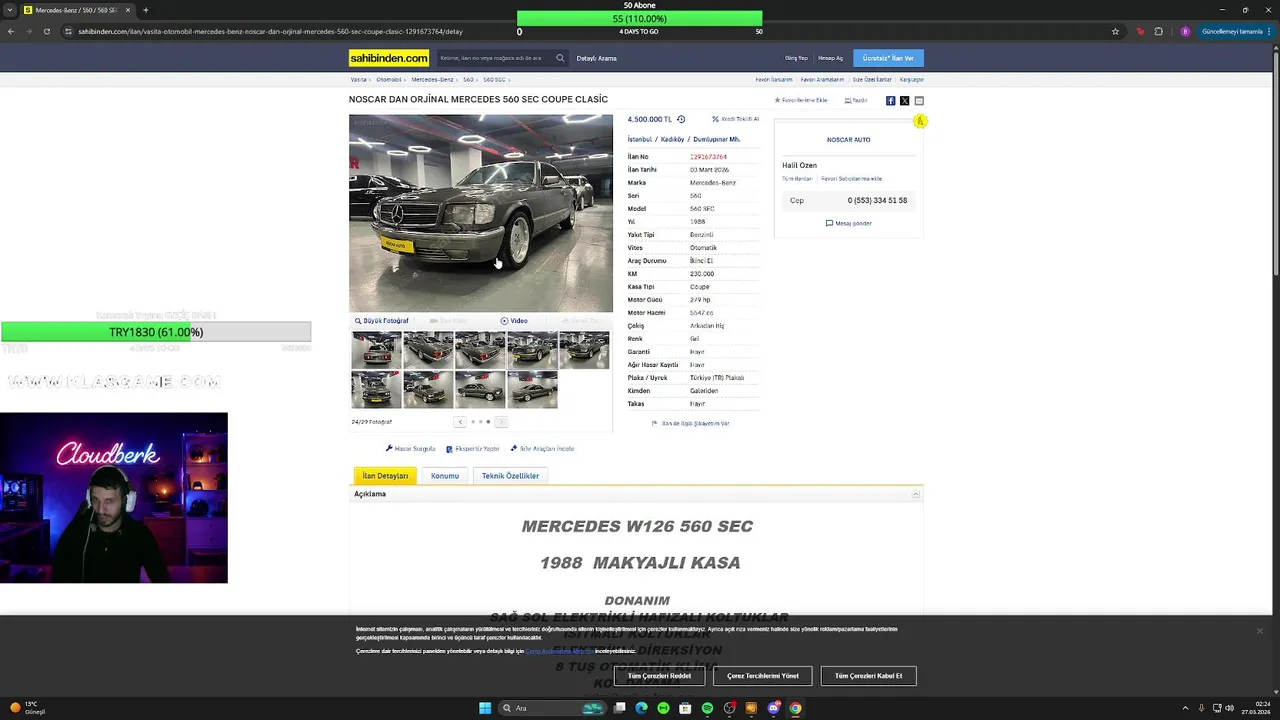1280x720 pixels.
Task: Click the cep phone number 0 (553) 334 51 58
Action: [x=877, y=200]
